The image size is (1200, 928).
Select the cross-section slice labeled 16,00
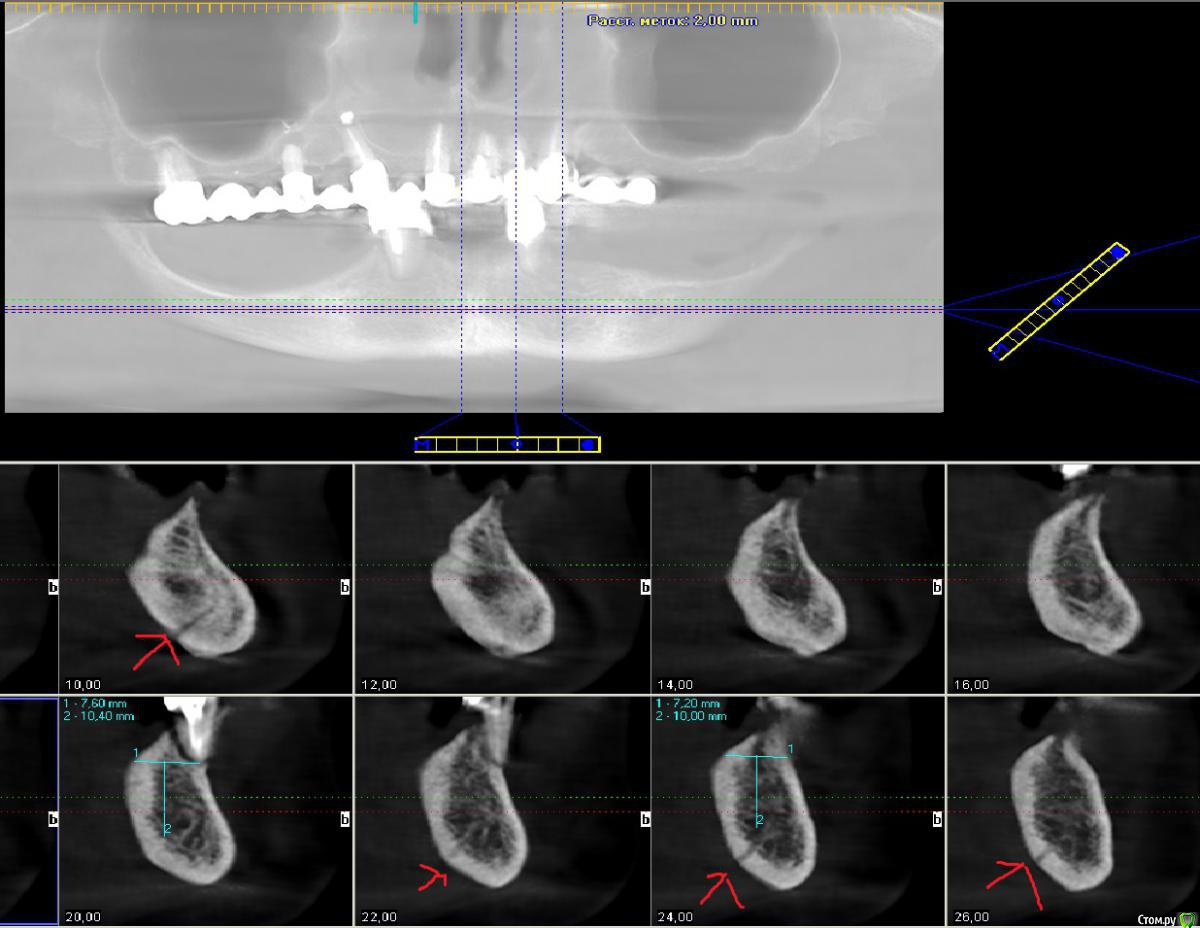(1072, 578)
